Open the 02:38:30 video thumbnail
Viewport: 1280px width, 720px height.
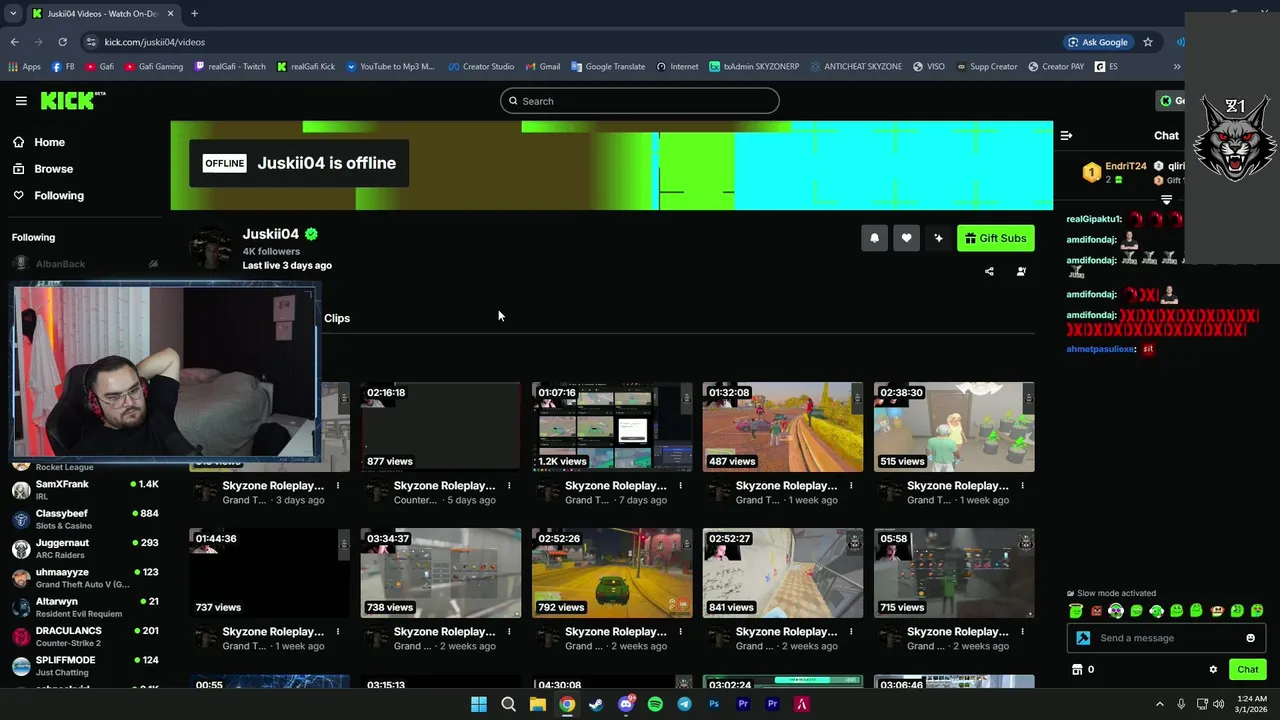(954, 427)
